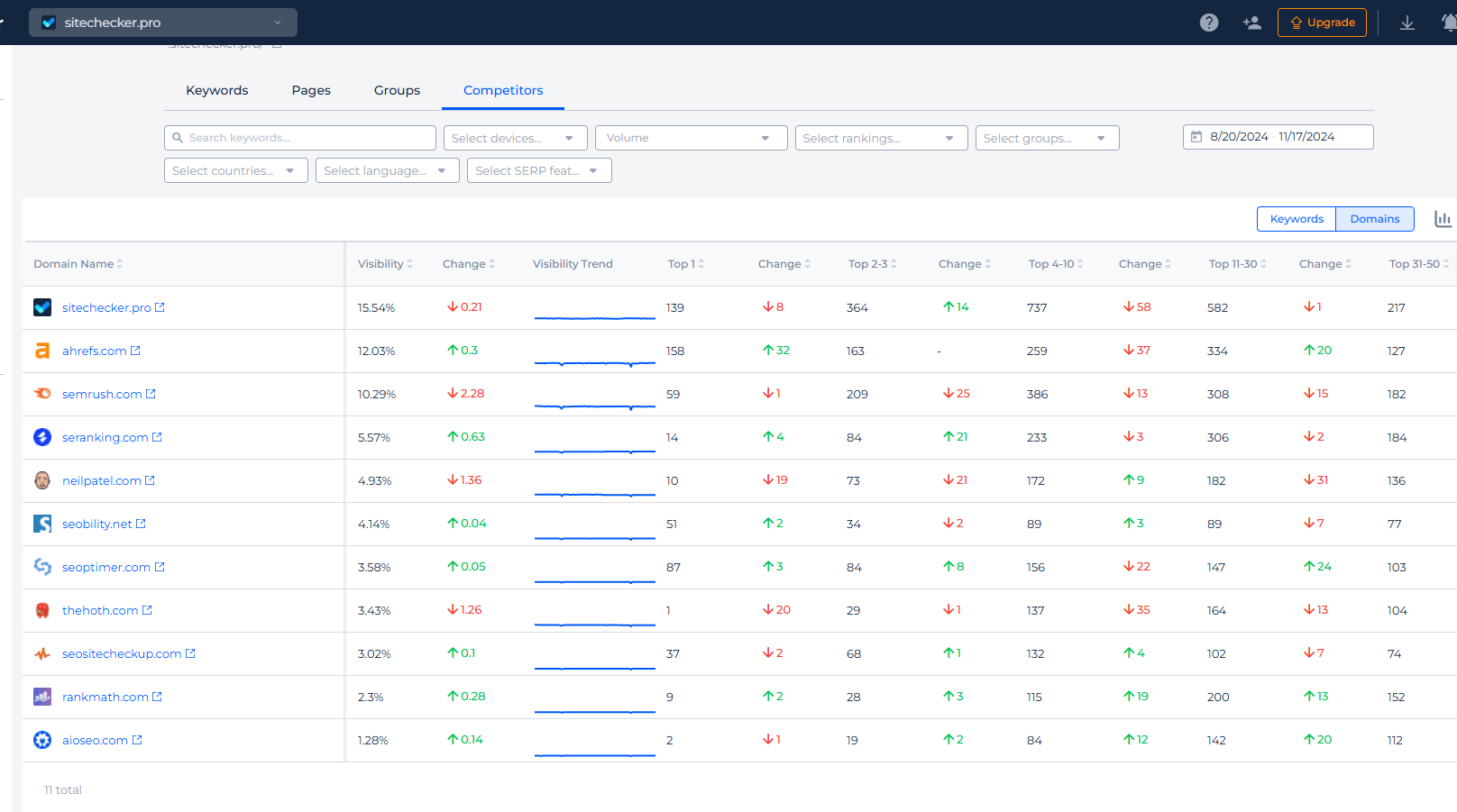Open external link icon next to thehoth.com

coord(148,610)
